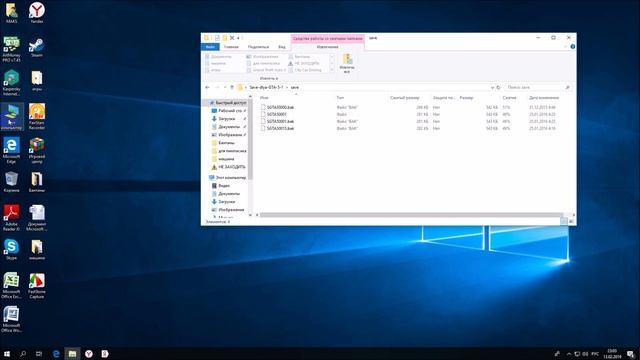This screenshot has height=360, width=640.
Task: Open the Steam desktop shortcut
Action: coord(37,47)
